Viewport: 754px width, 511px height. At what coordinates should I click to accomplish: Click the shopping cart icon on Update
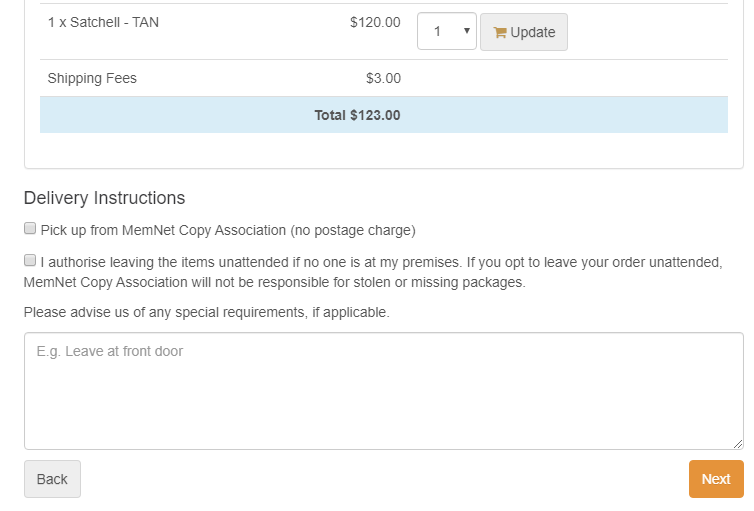point(500,32)
